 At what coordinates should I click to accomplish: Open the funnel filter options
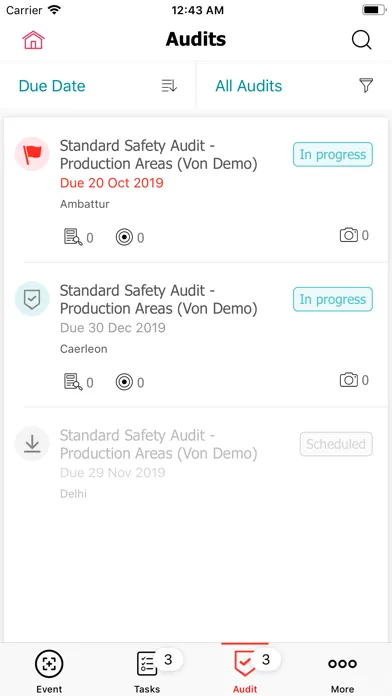click(x=366, y=85)
